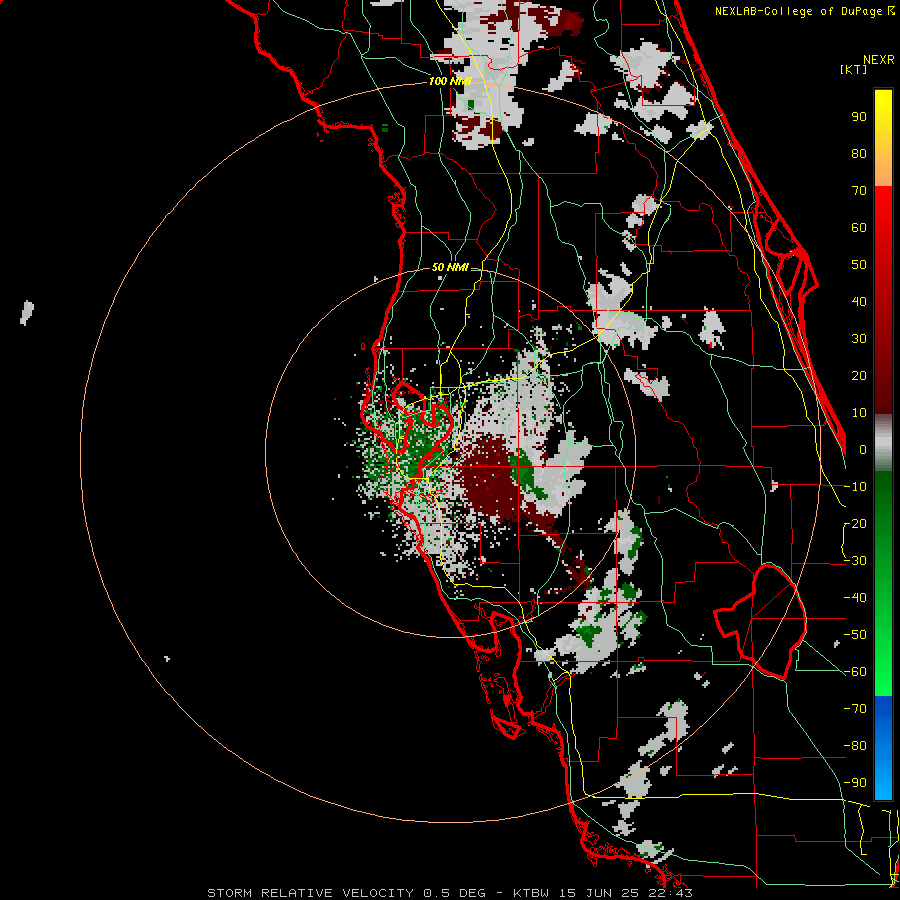
Task: Select the -90 legend value
Action: [x=855, y=783]
